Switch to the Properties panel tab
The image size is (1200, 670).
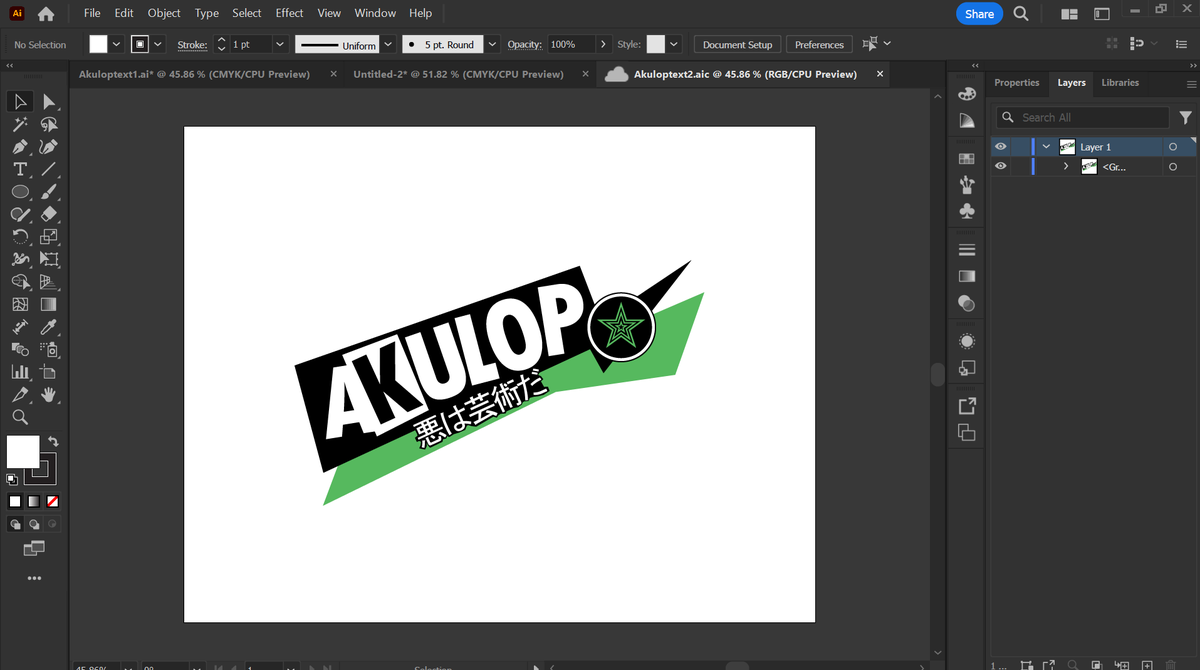[1017, 83]
